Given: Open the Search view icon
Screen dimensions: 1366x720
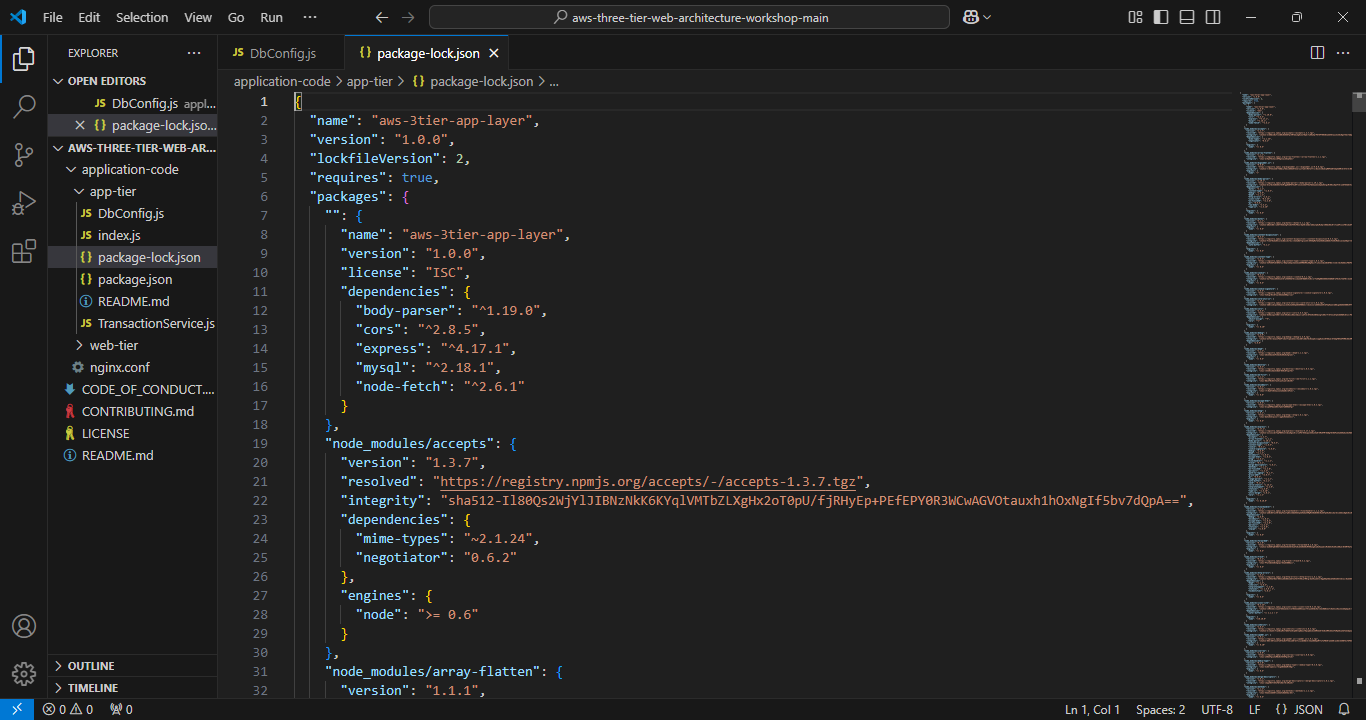Looking at the screenshot, I should (24, 106).
